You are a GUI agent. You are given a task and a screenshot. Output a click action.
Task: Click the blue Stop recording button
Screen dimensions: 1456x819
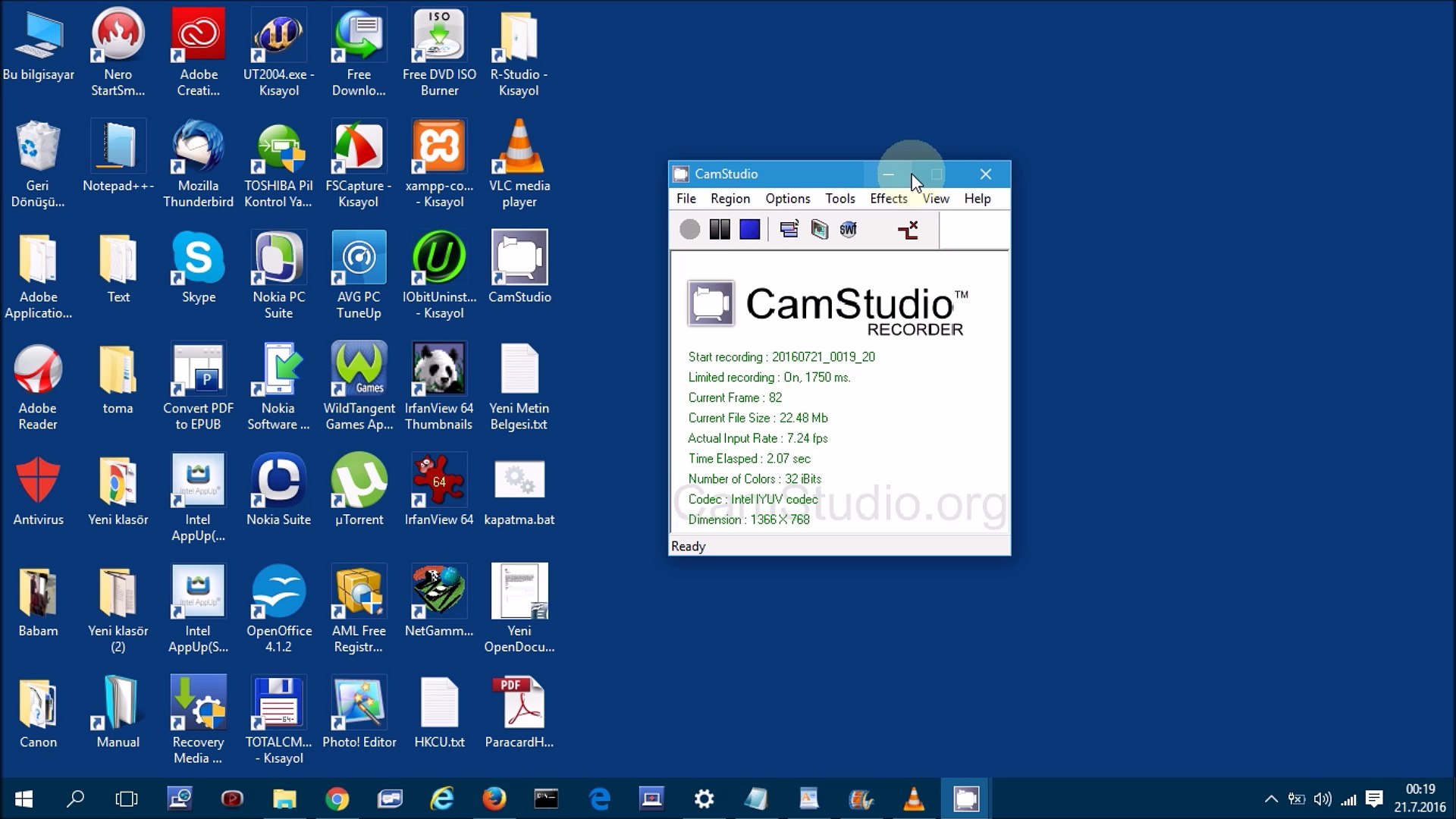pos(749,229)
